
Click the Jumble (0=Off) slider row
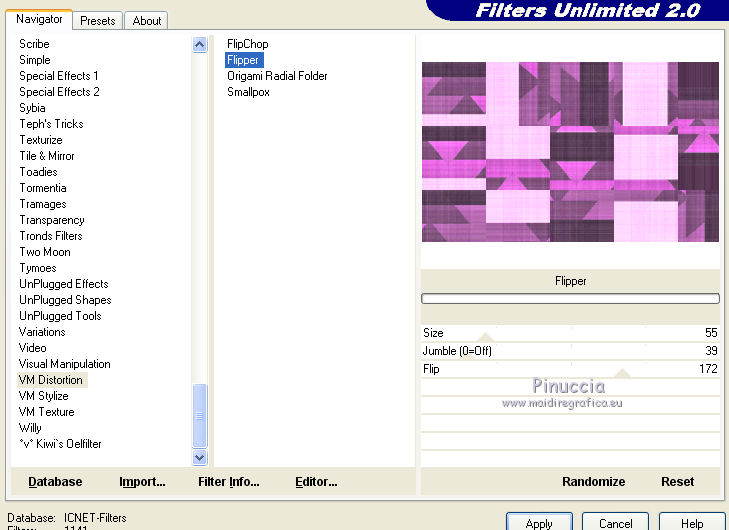tap(570, 351)
